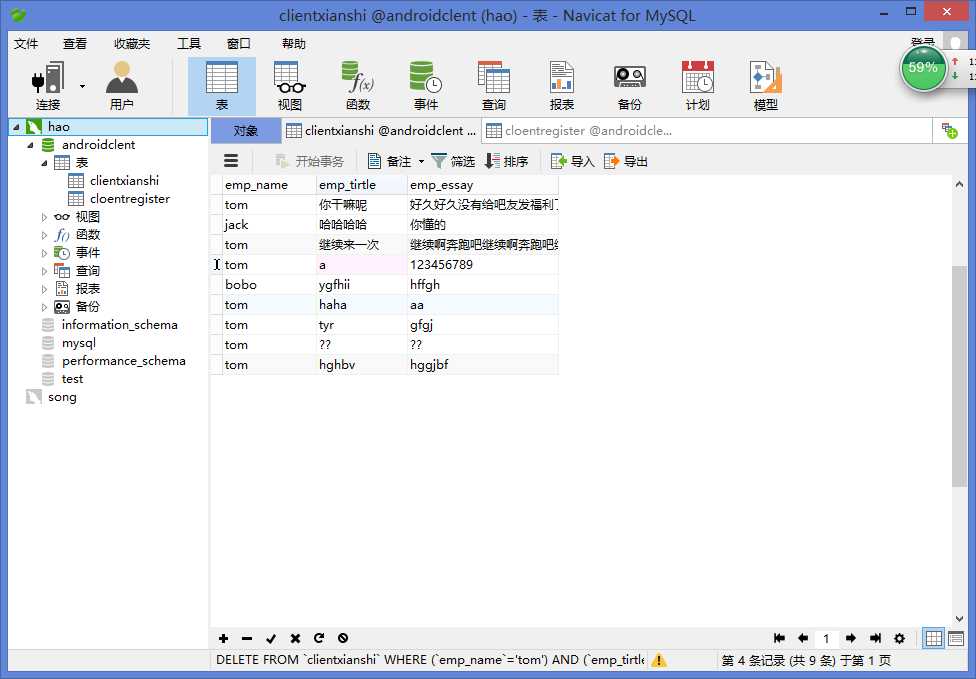Screen dimensions: 976x679
Task: Open the 函数 (Function) toolbar icon
Action: point(358,86)
